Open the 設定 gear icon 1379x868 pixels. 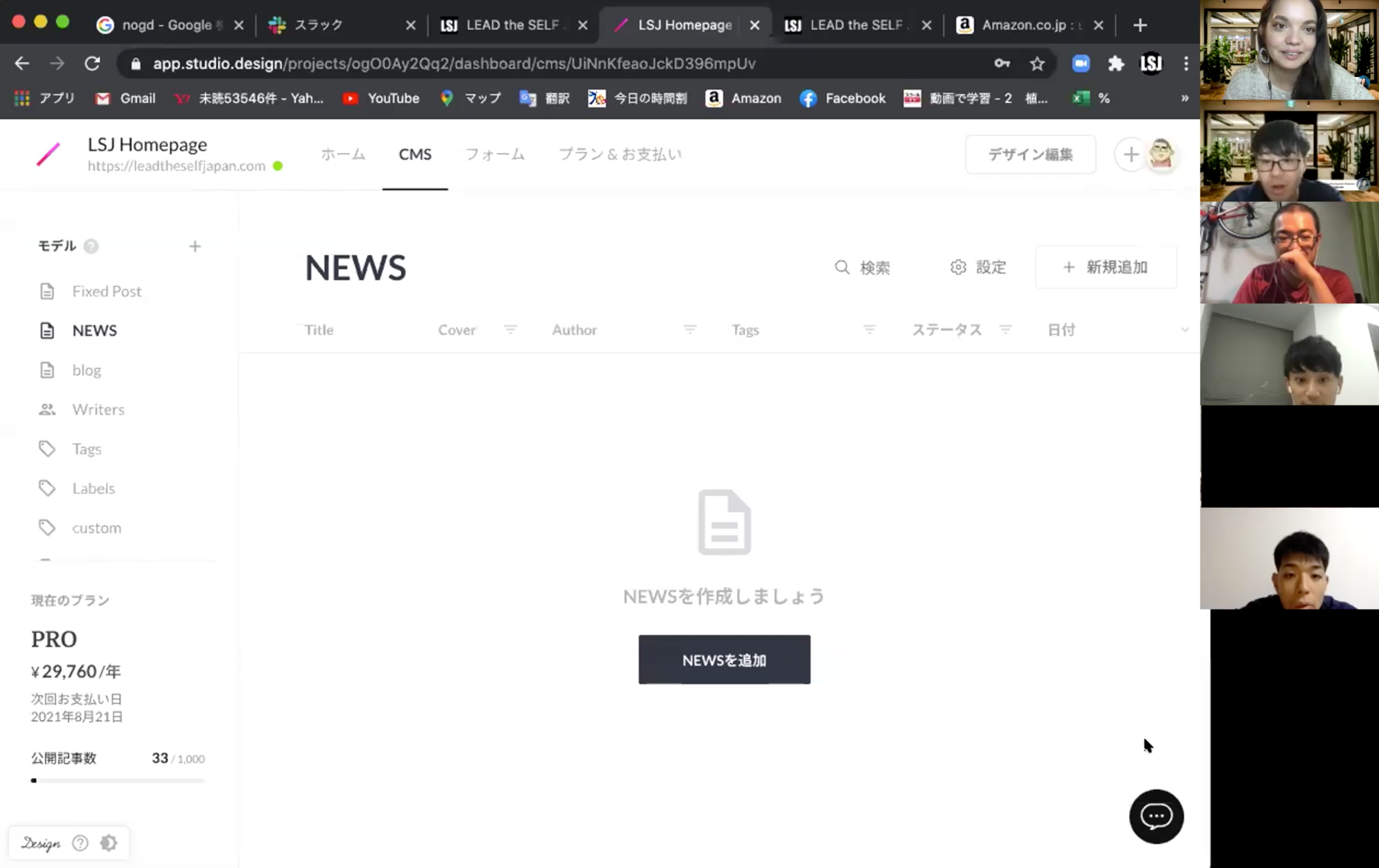(x=958, y=267)
